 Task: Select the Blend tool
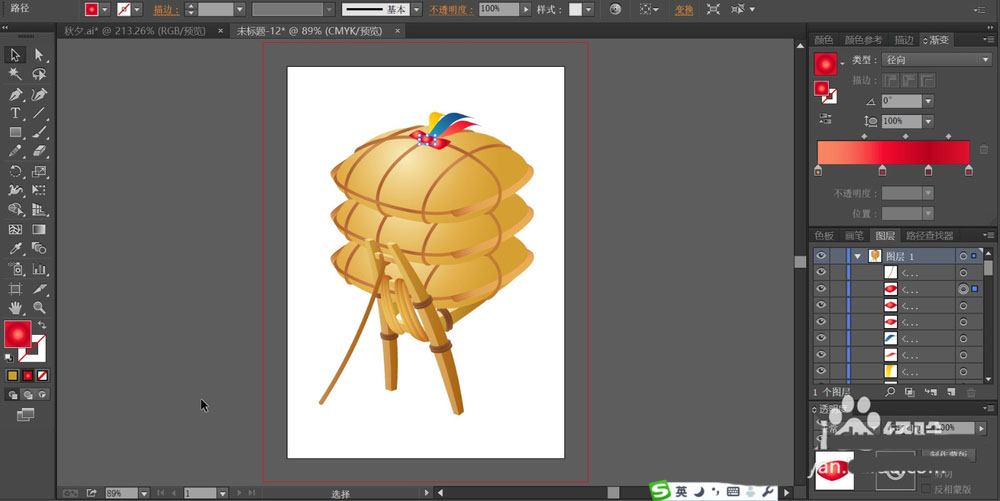[x=39, y=249]
